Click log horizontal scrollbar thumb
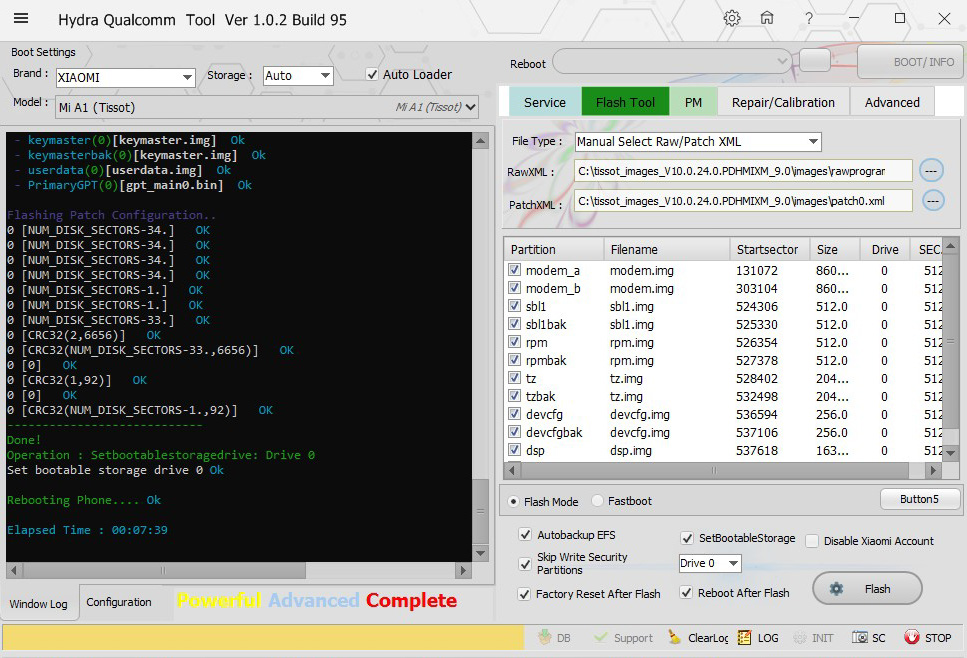967x658 pixels. pyautogui.click(x=164, y=570)
